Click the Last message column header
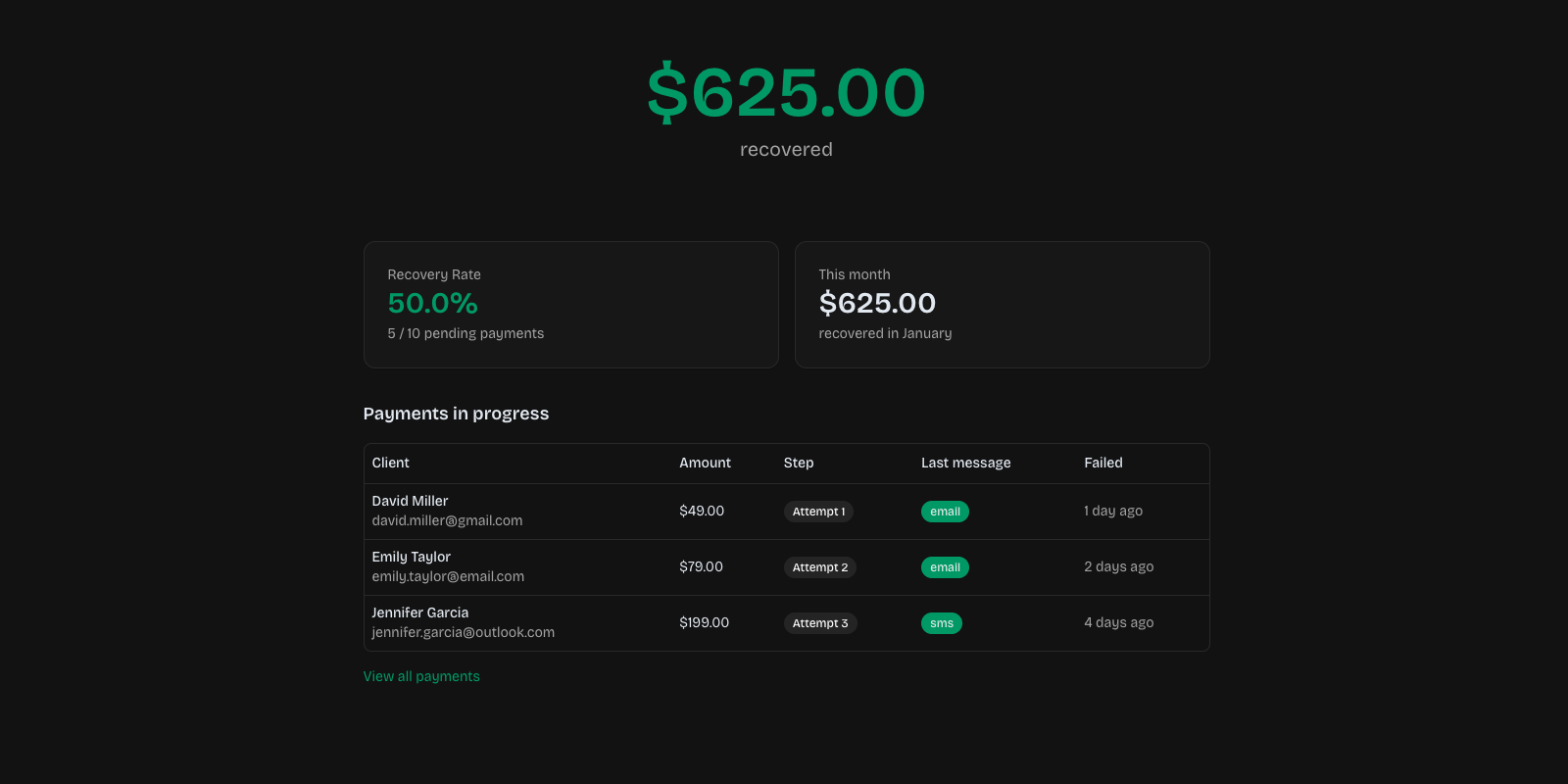This screenshot has height=784, width=1568. 965,463
